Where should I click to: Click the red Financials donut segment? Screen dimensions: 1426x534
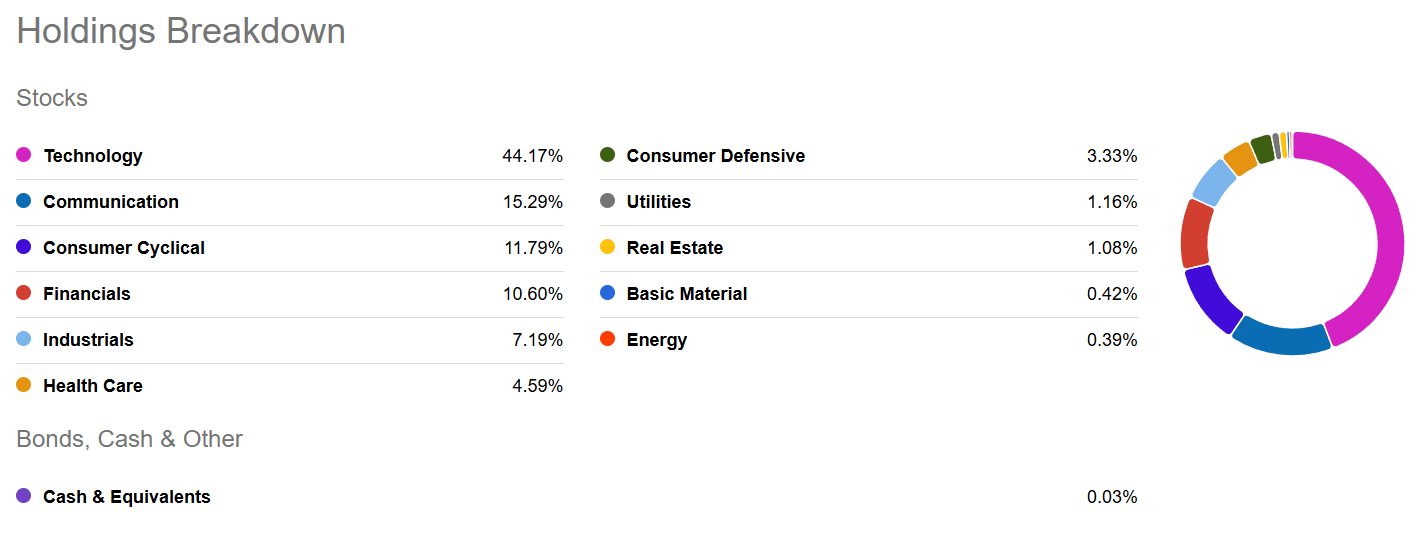tap(1195, 234)
